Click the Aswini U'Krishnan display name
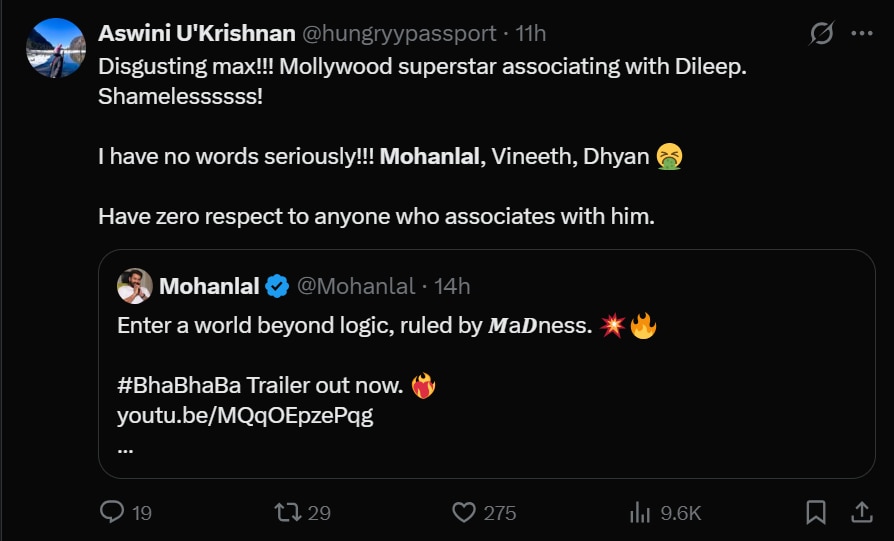 (197, 34)
